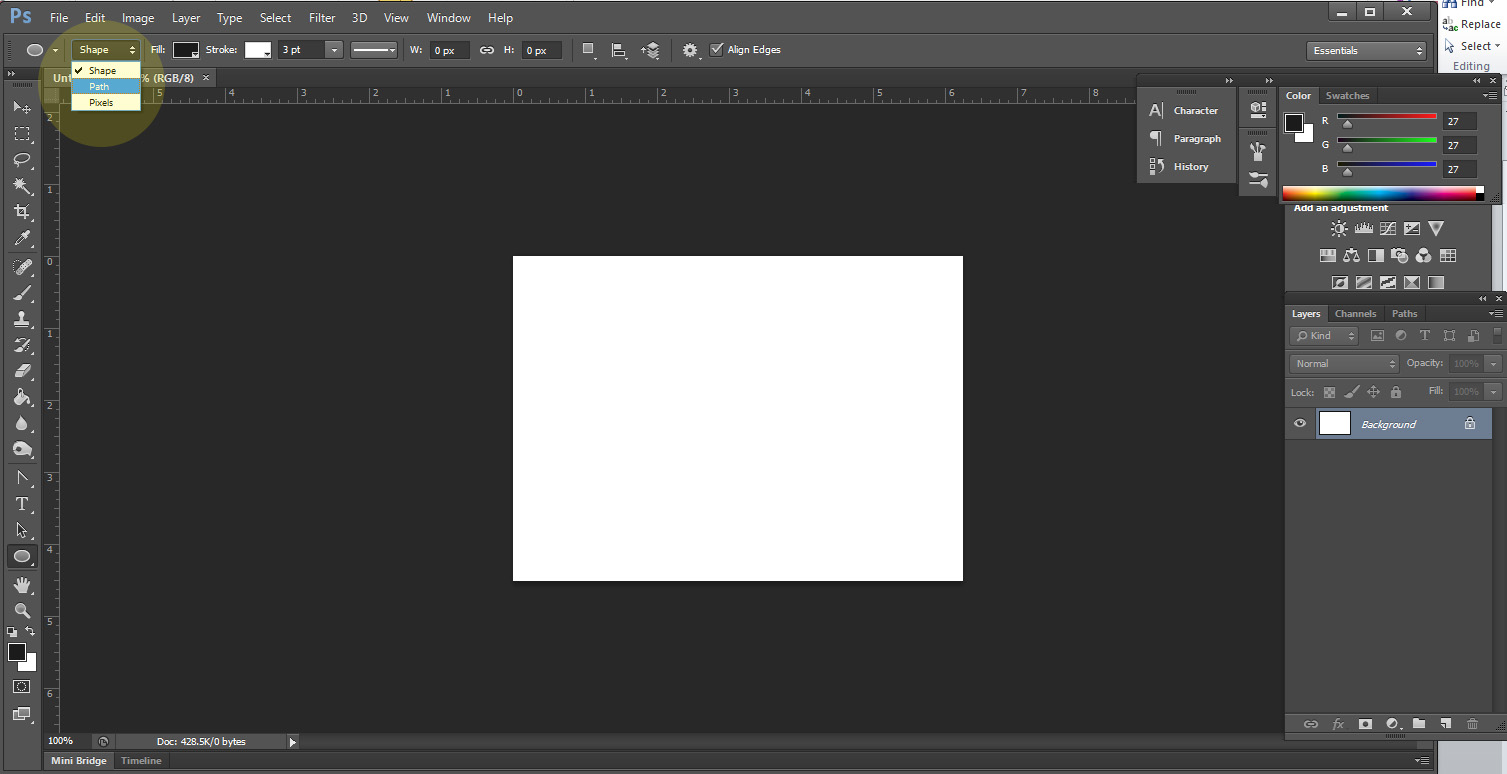Open the Essentials workspace dropdown

1366,51
